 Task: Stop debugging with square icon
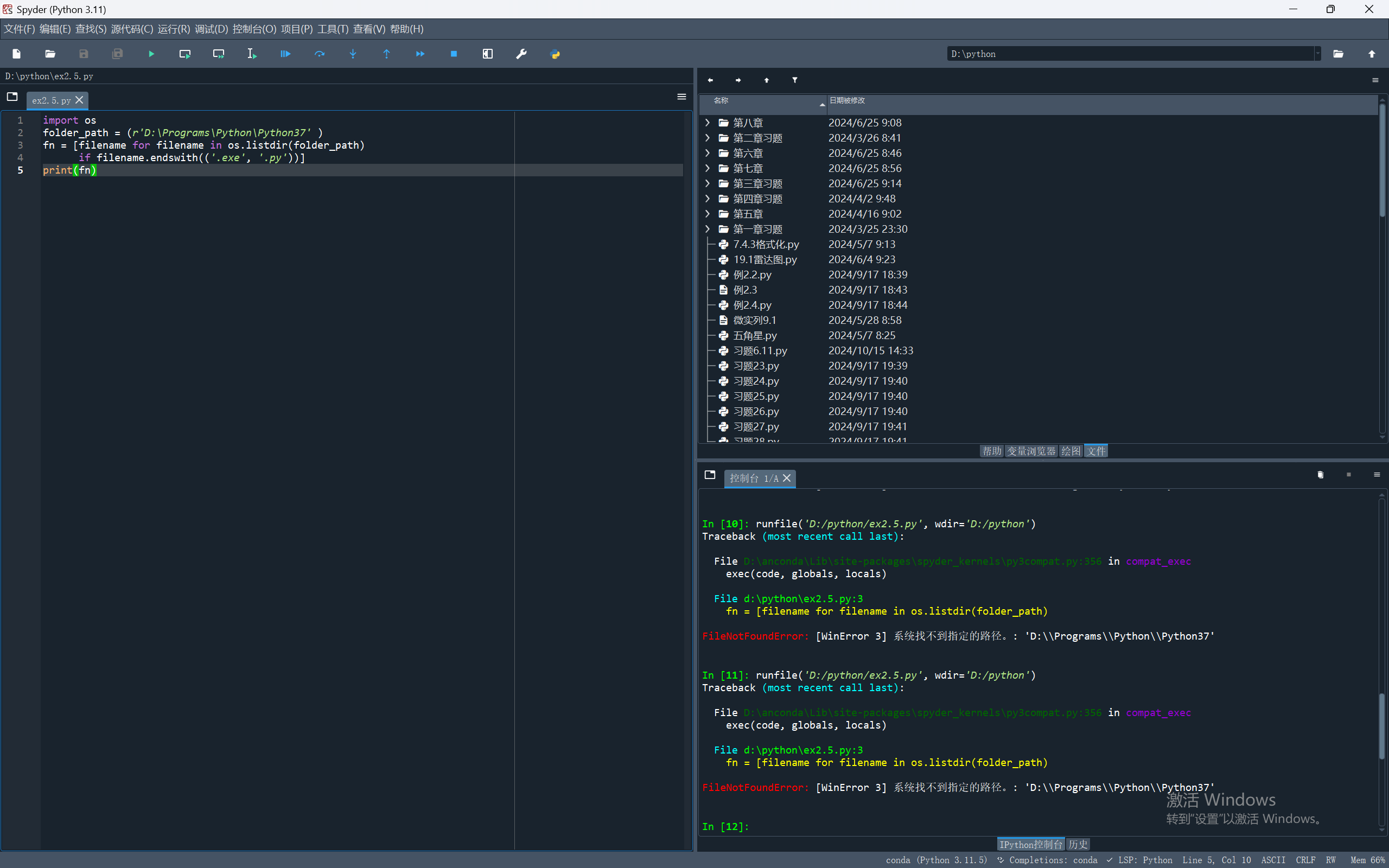click(454, 54)
